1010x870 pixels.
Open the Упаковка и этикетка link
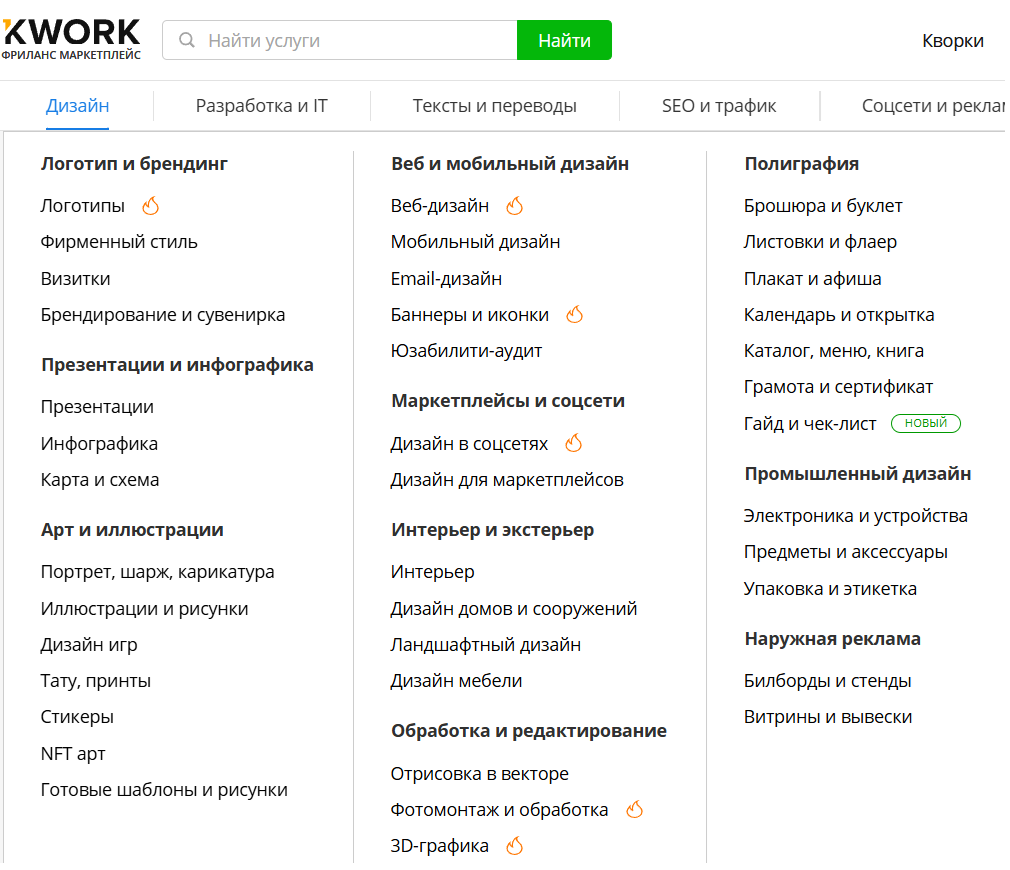point(830,588)
